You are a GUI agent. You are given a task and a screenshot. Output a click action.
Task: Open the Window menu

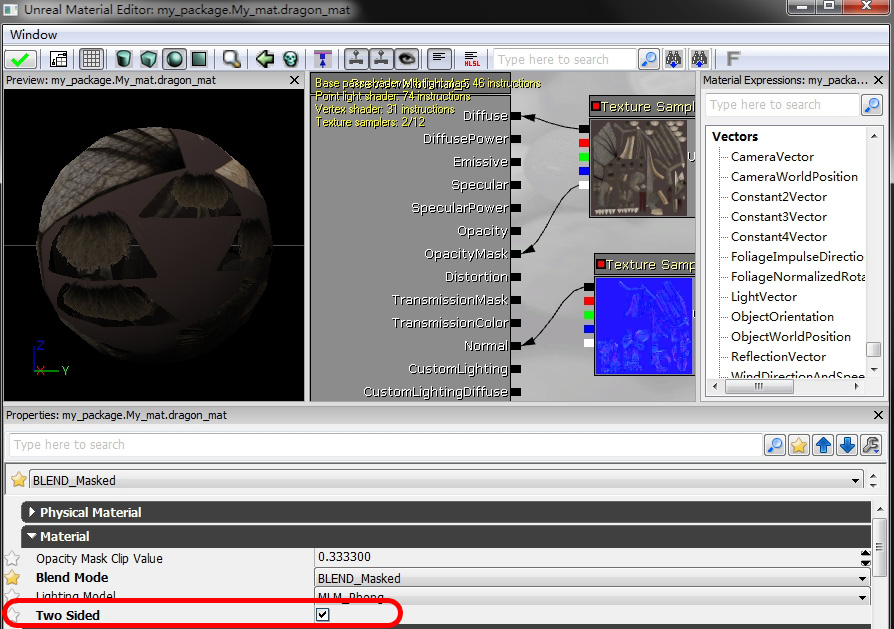pos(33,34)
